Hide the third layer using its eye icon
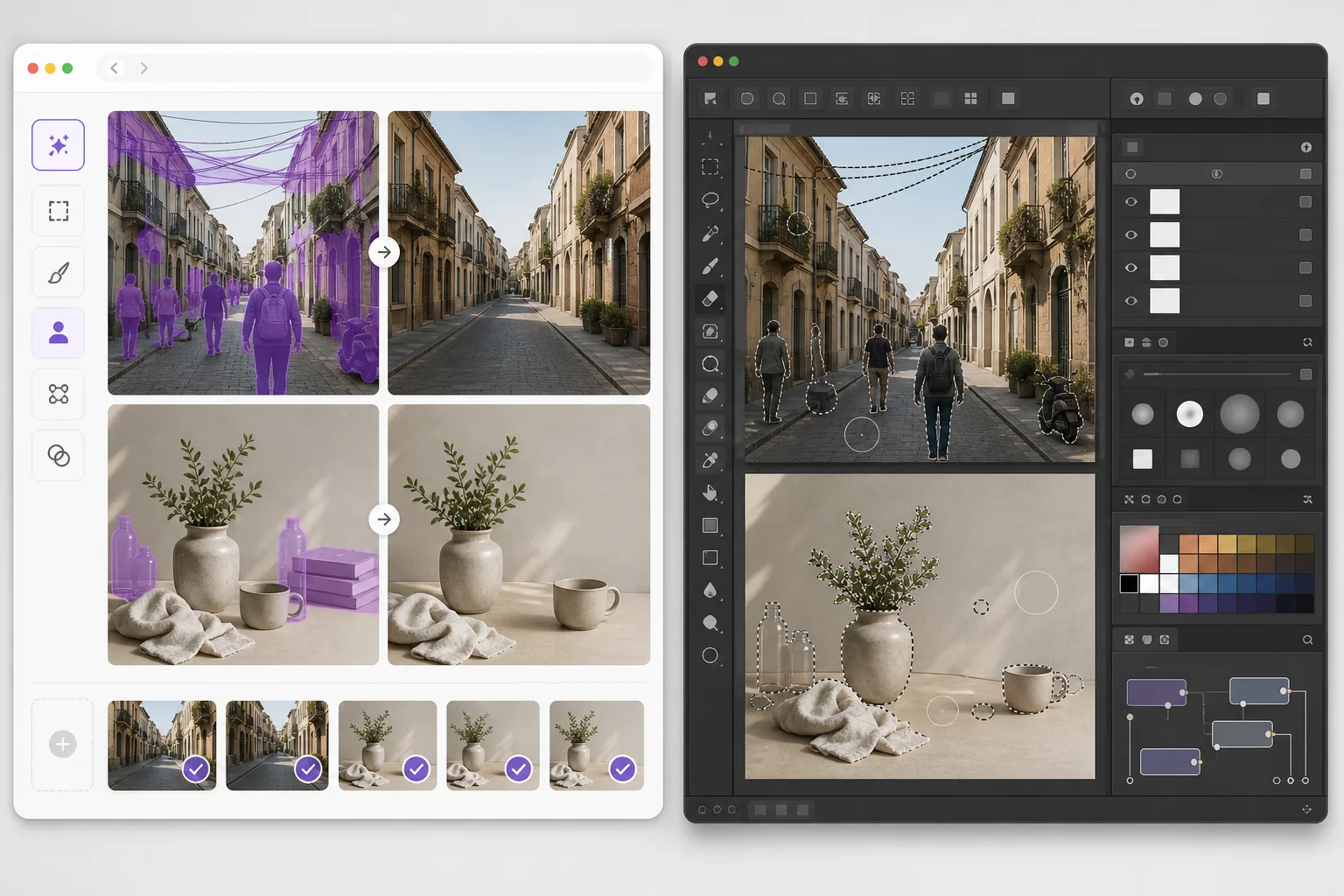Image resolution: width=1344 pixels, height=896 pixels. tap(1131, 268)
